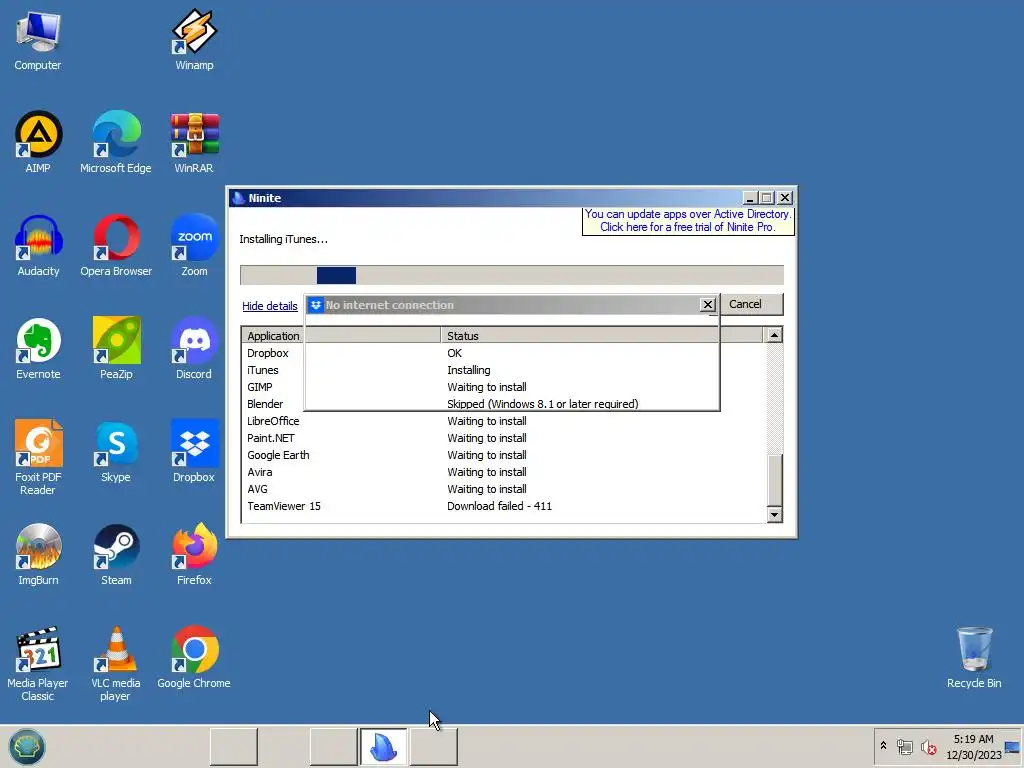1024x768 pixels.
Task: Click the Show desktop tray icon
Action: coord(1012,748)
